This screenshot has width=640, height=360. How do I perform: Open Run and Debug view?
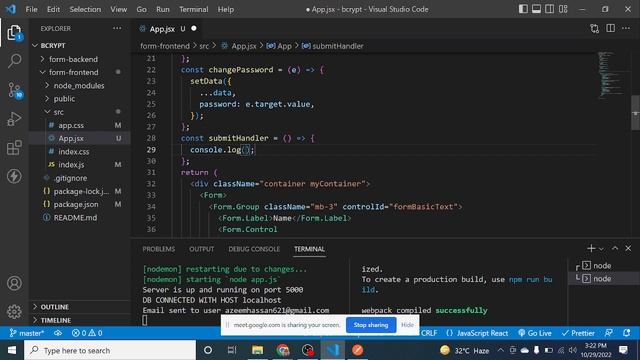pos(14,119)
